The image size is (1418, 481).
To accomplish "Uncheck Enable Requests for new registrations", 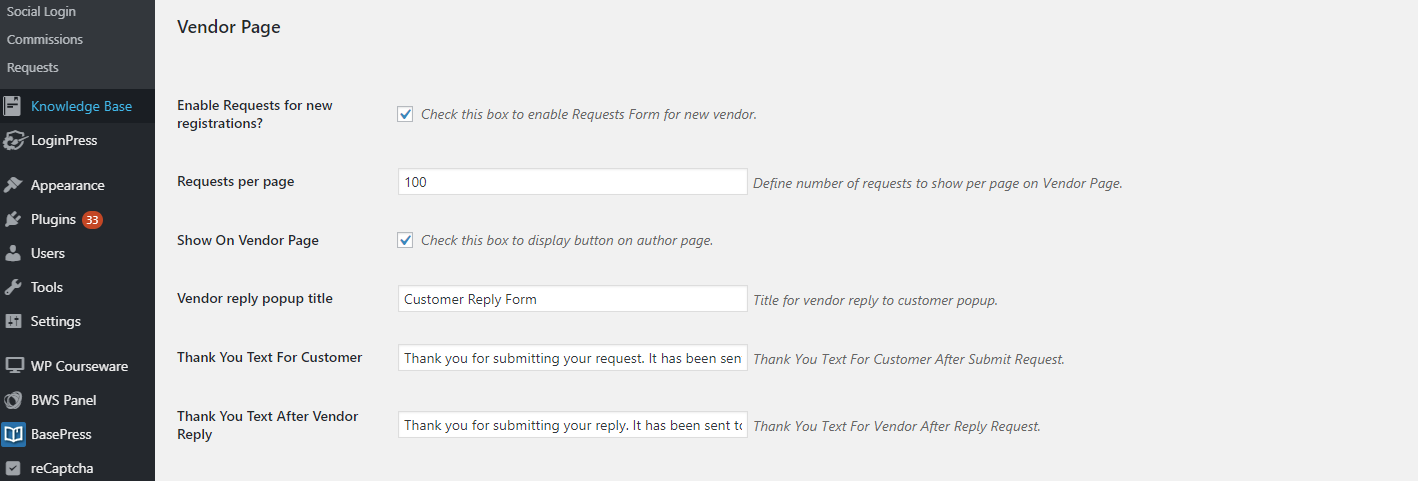I will click(405, 114).
